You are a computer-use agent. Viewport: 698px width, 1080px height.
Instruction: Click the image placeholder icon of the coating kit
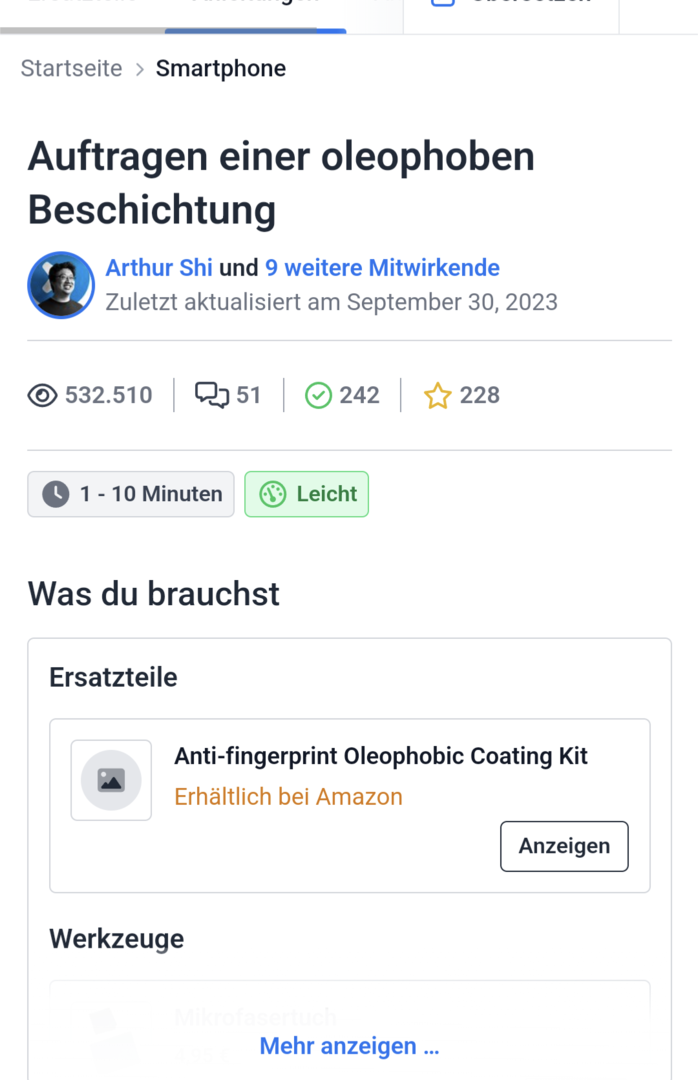pyautogui.click(x=111, y=780)
